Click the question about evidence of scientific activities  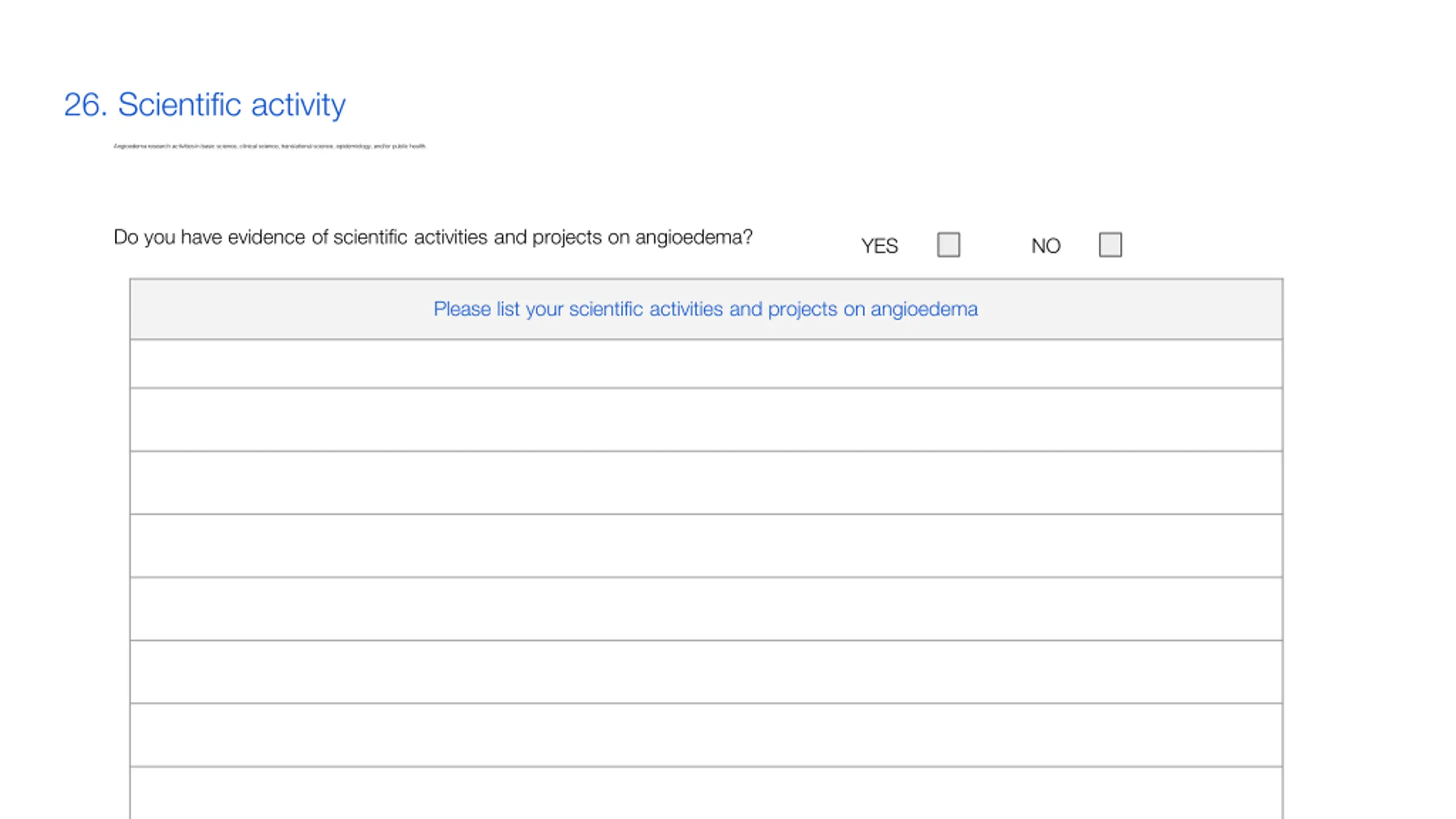(433, 237)
